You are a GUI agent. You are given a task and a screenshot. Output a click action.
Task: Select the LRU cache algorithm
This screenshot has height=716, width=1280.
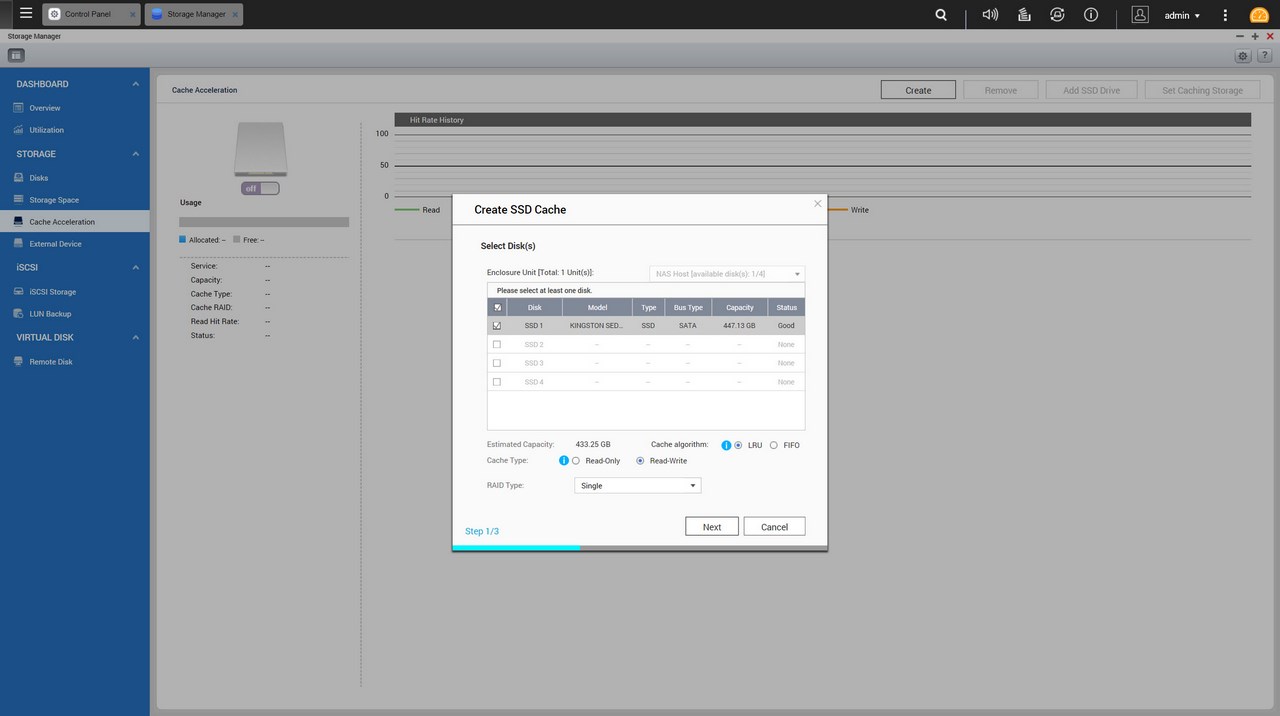(x=738, y=445)
